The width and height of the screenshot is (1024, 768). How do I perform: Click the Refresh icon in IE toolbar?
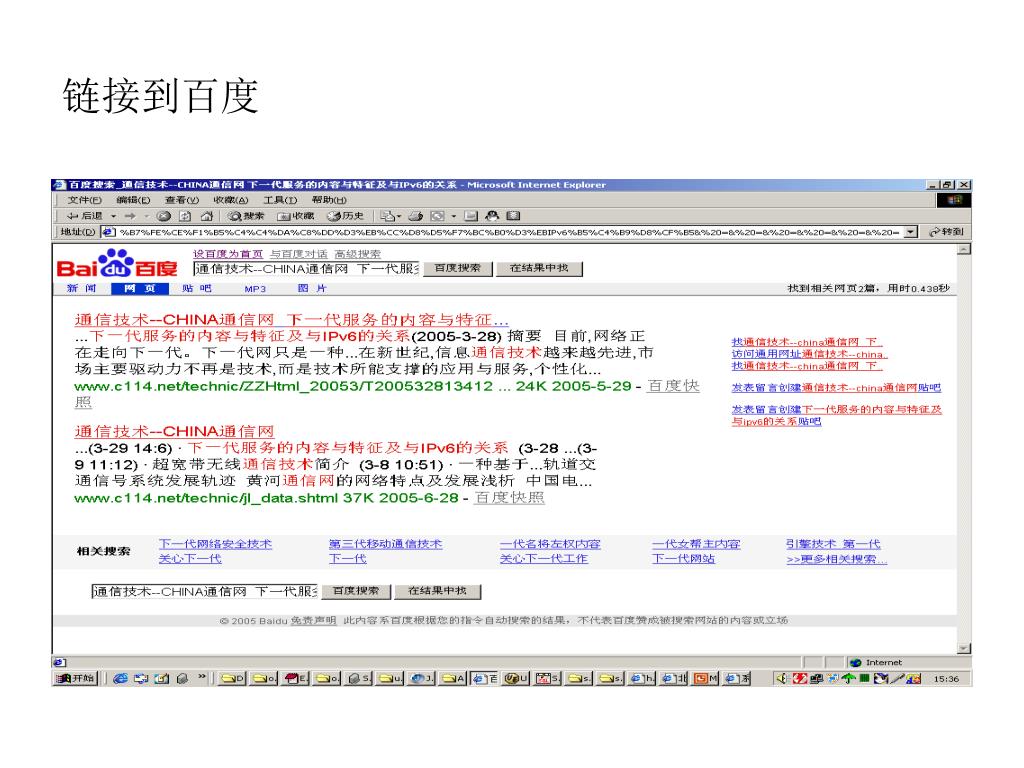click(185, 215)
